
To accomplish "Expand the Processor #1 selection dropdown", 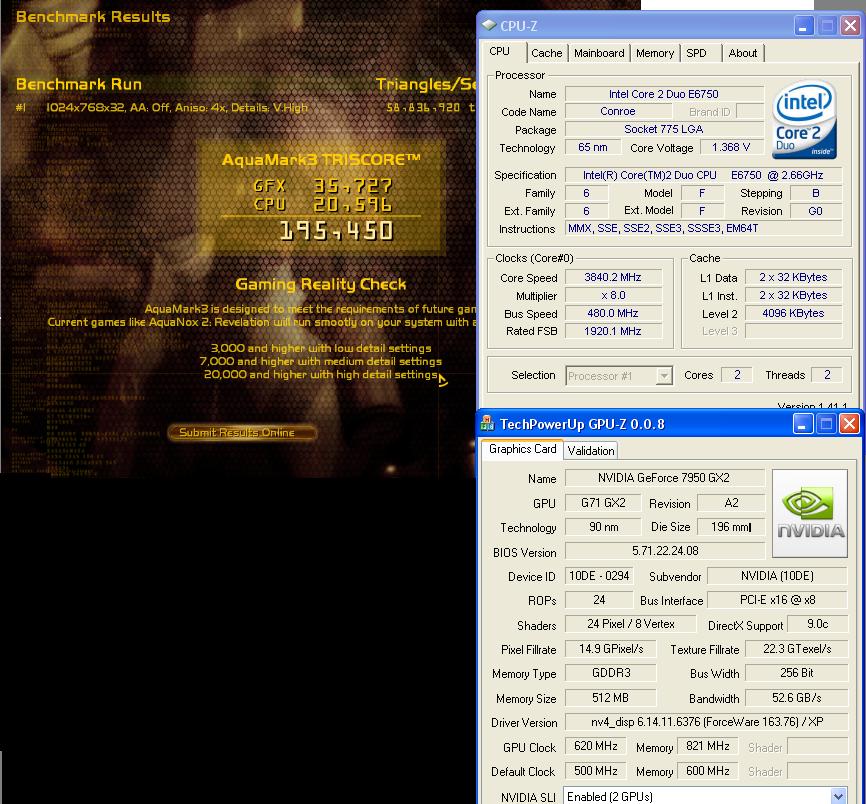I will (664, 376).
